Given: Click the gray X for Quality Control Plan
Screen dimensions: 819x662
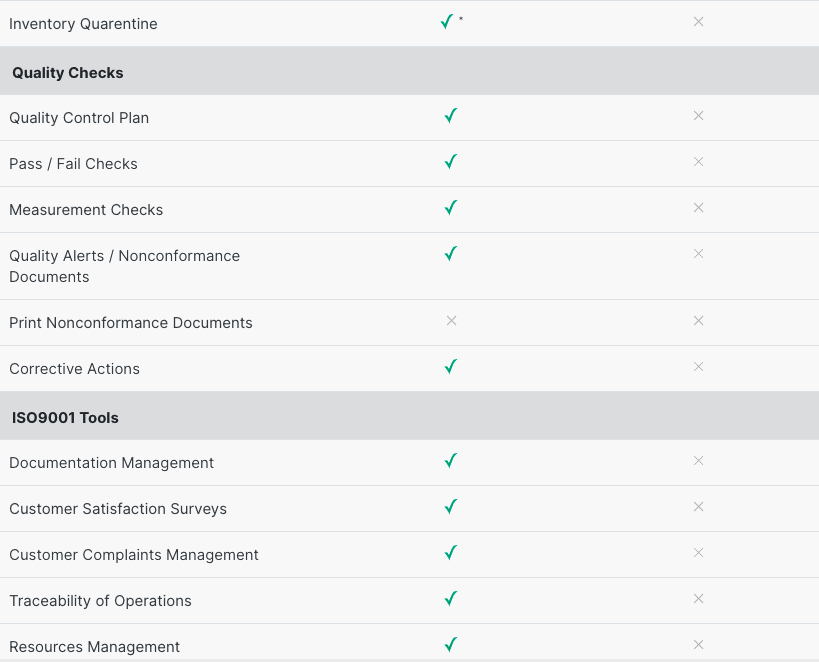Looking at the screenshot, I should point(698,116).
